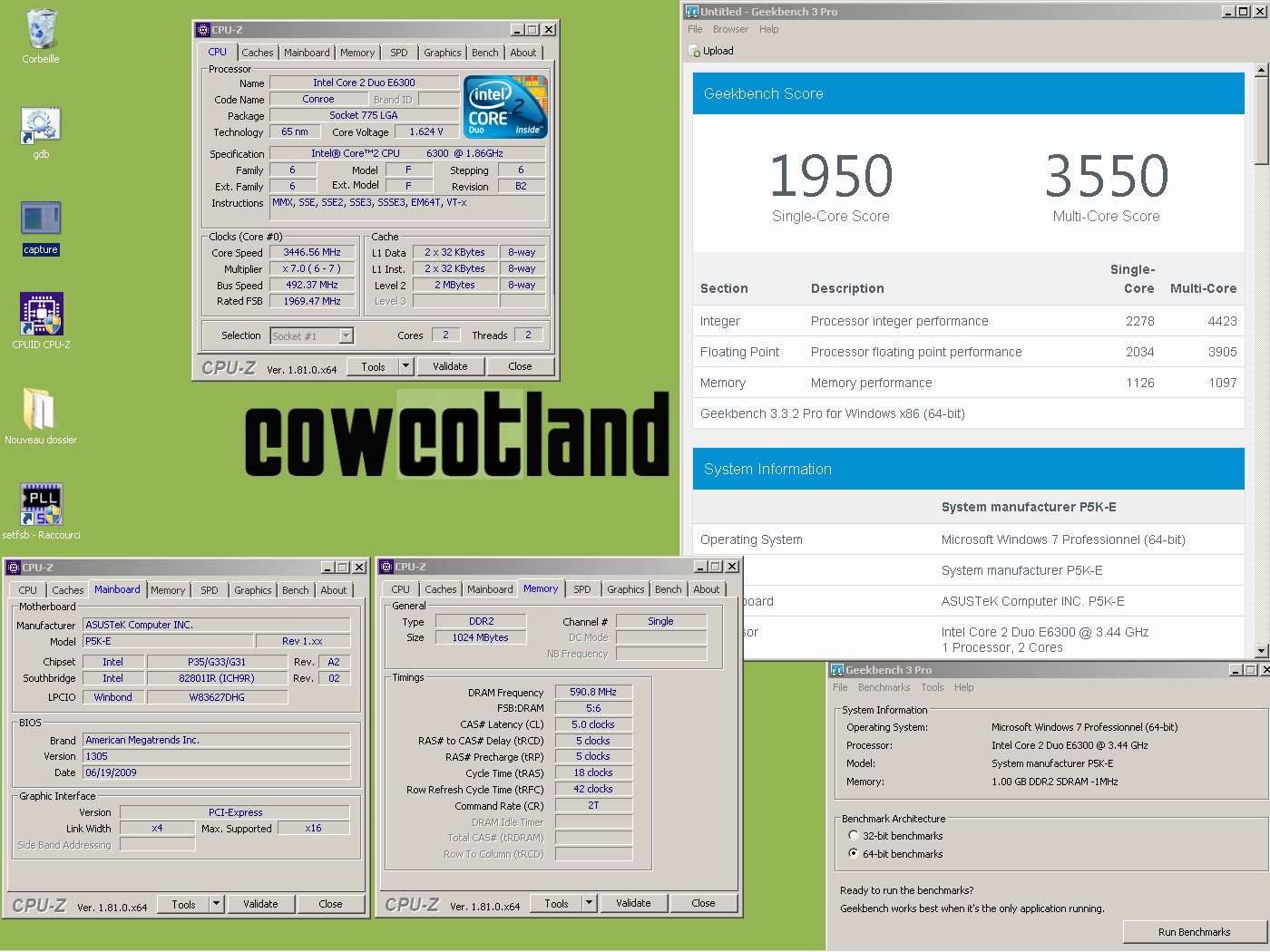Click the Integer row in Geekbench table
The width and height of the screenshot is (1270, 952).
[x=969, y=321]
